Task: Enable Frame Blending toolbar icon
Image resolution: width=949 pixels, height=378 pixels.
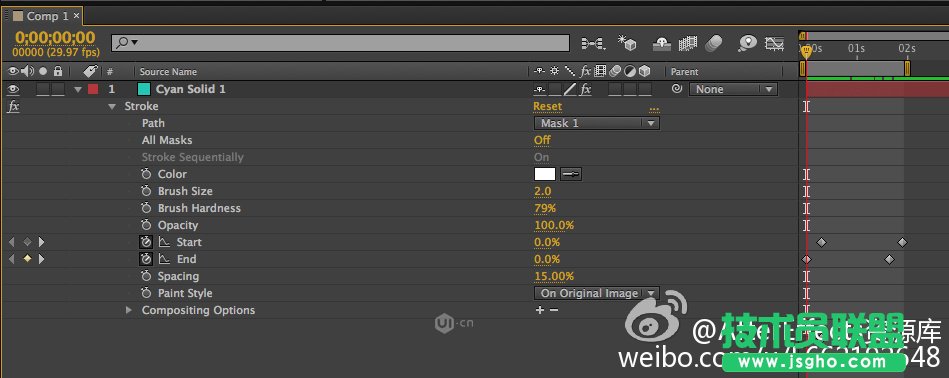Action: 688,43
